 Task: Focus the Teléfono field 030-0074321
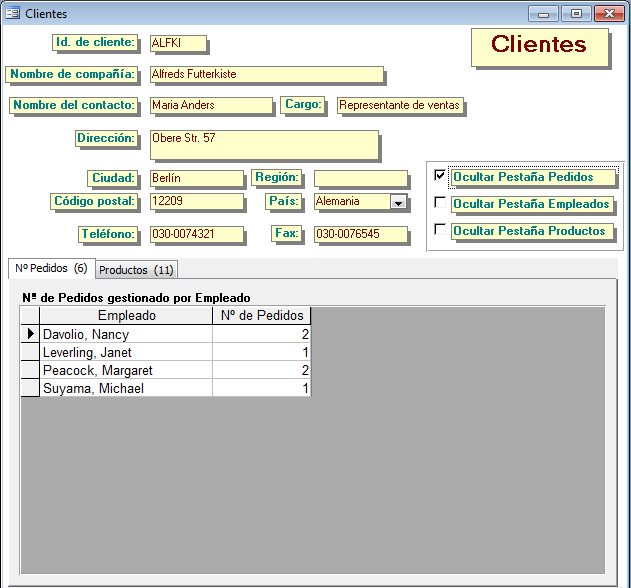coord(197,234)
